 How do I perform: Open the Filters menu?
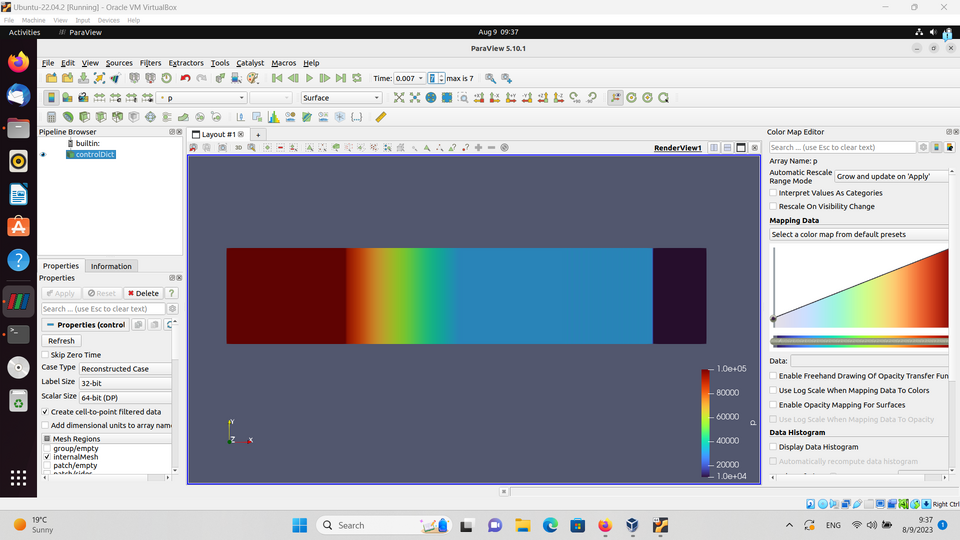(x=150, y=63)
